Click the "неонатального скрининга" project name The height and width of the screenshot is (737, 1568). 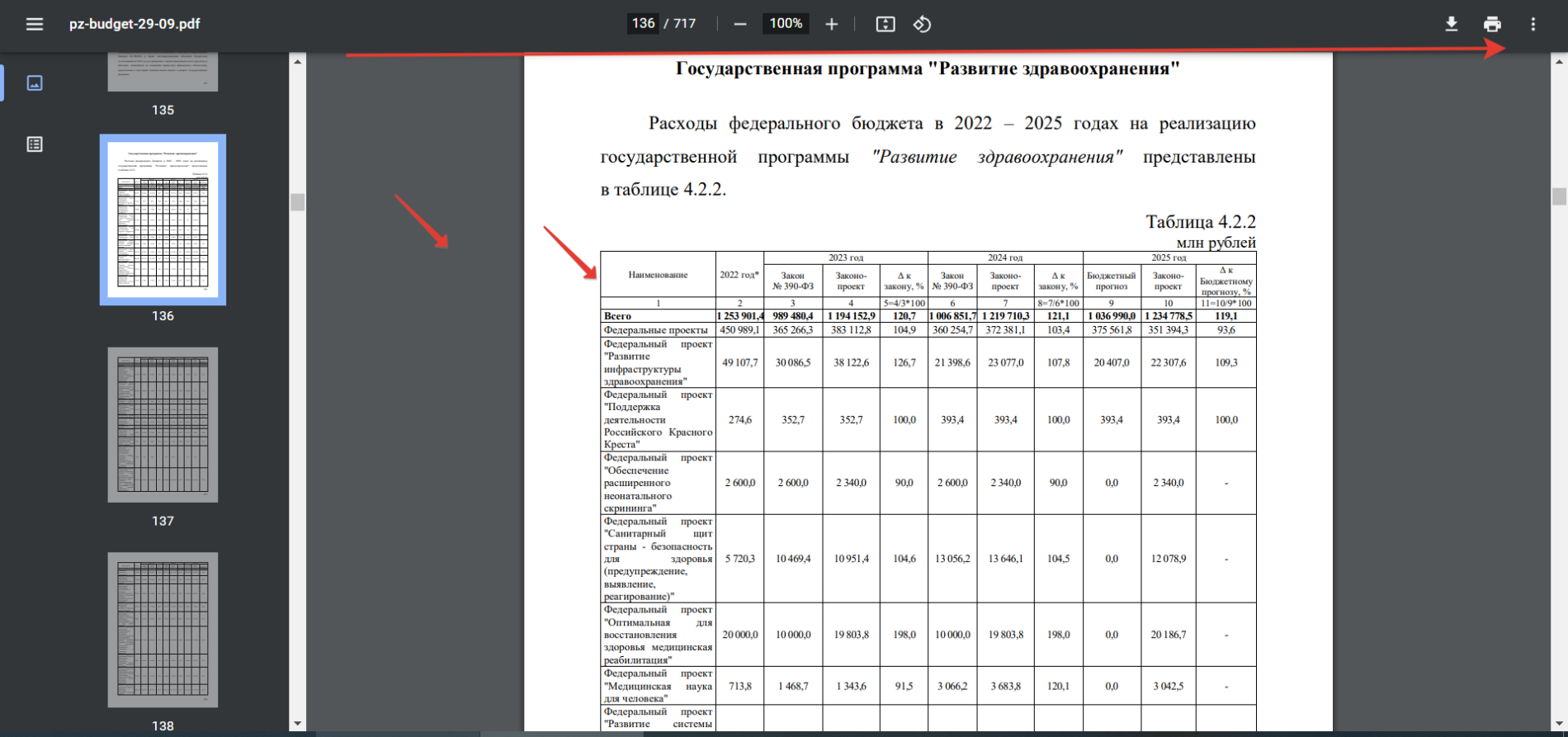pyautogui.click(x=638, y=502)
